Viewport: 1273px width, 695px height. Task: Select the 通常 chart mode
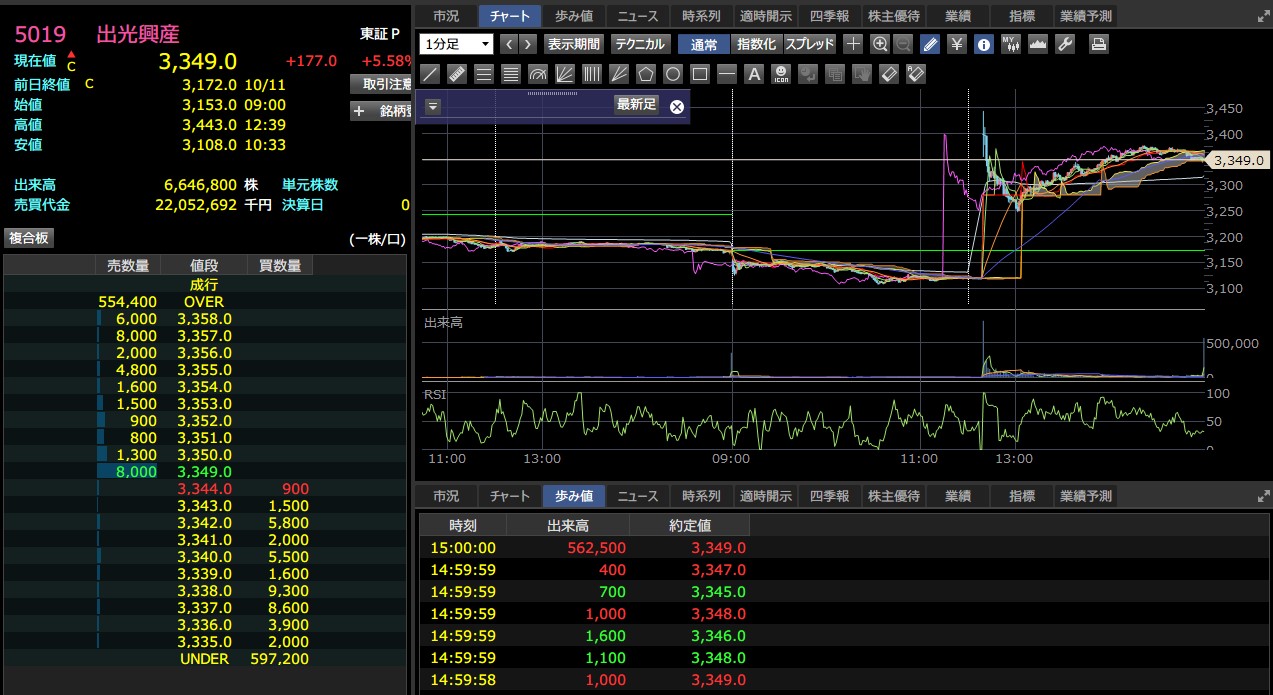coord(703,44)
